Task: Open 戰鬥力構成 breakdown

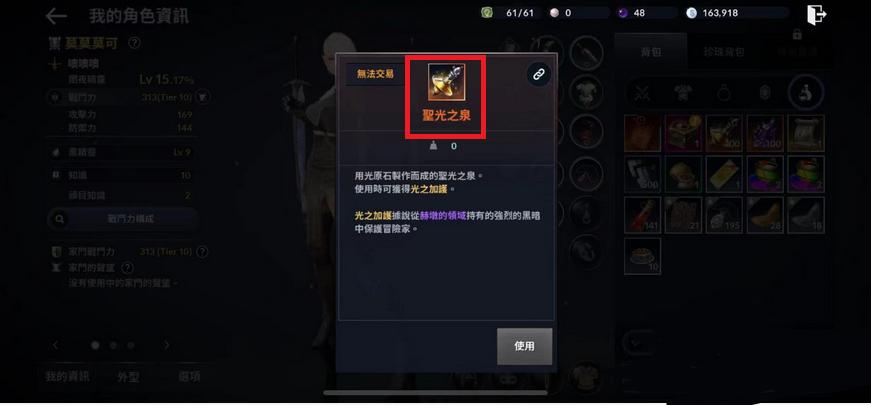Action: tap(123, 219)
